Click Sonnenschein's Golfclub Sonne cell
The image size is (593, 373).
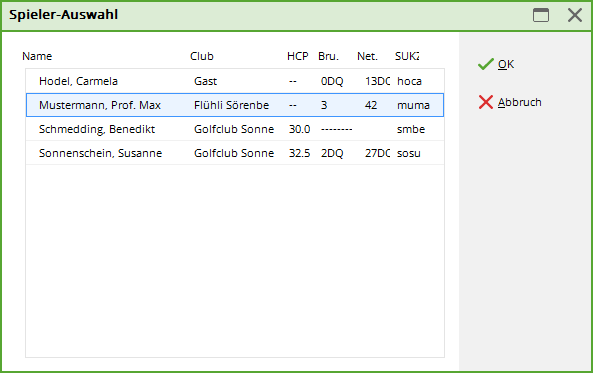pyautogui.click(x=234, y=153)
